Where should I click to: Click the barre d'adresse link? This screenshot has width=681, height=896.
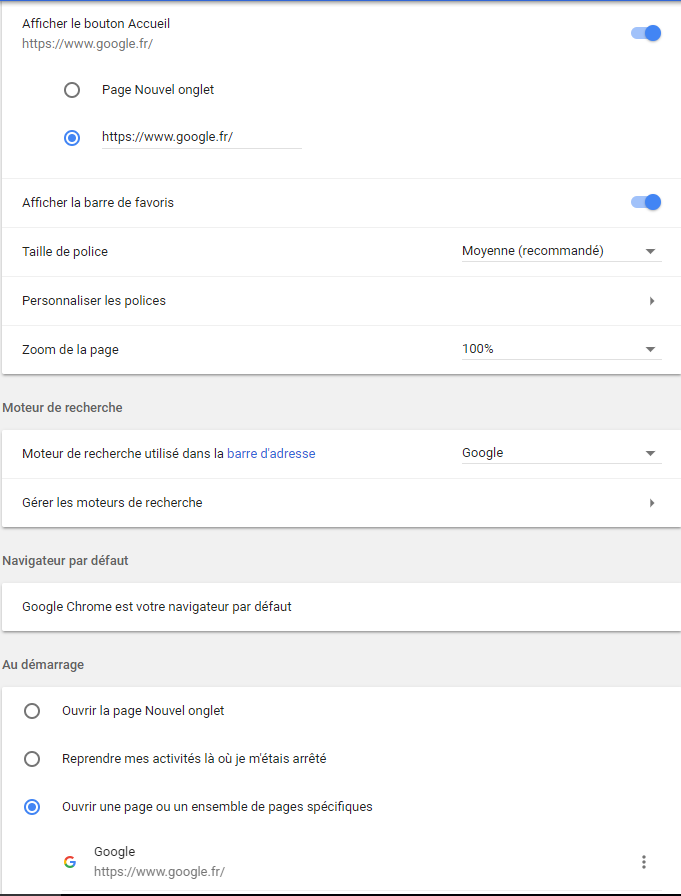[271, 453]
